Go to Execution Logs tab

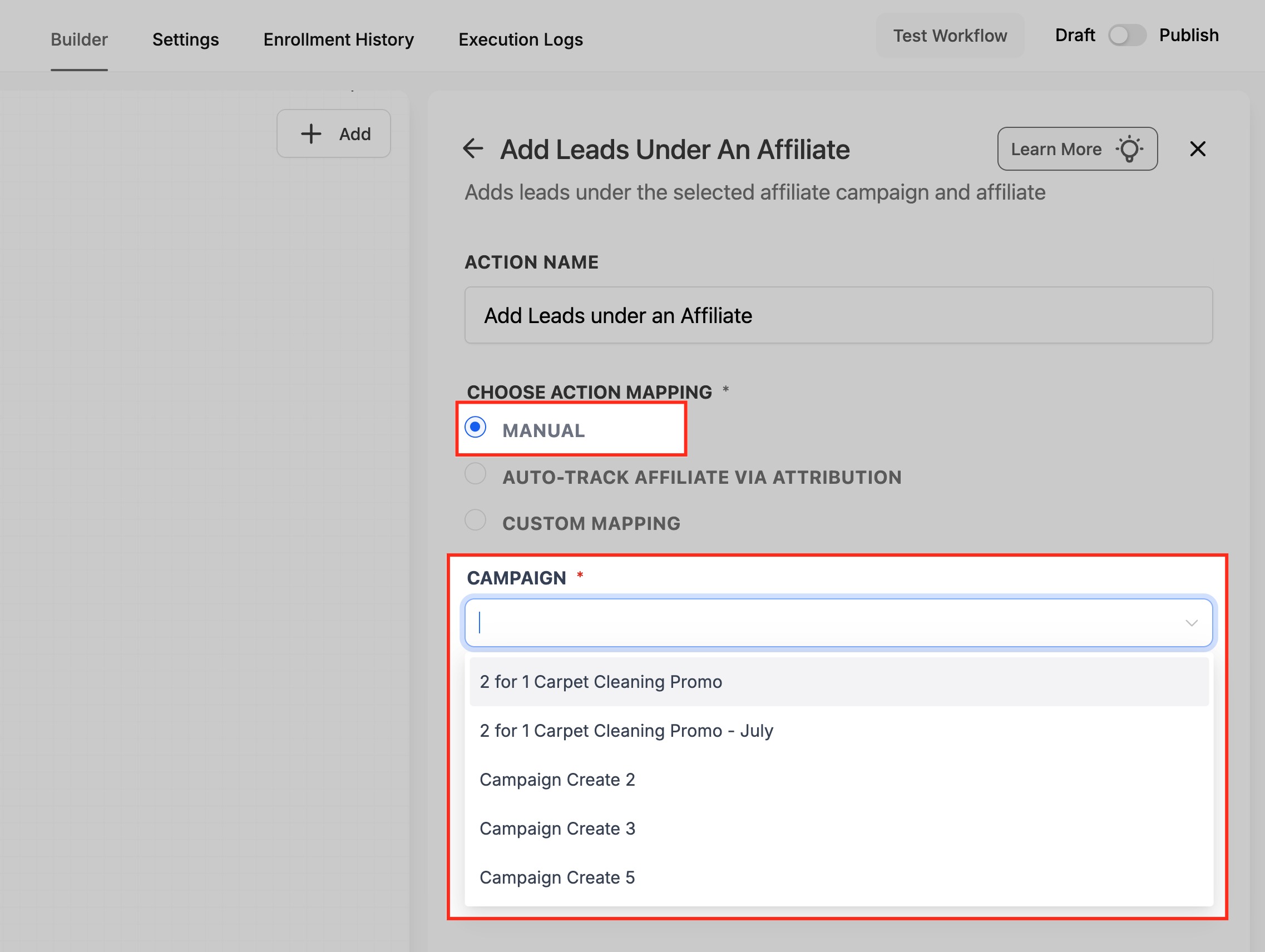click(521, 39)
